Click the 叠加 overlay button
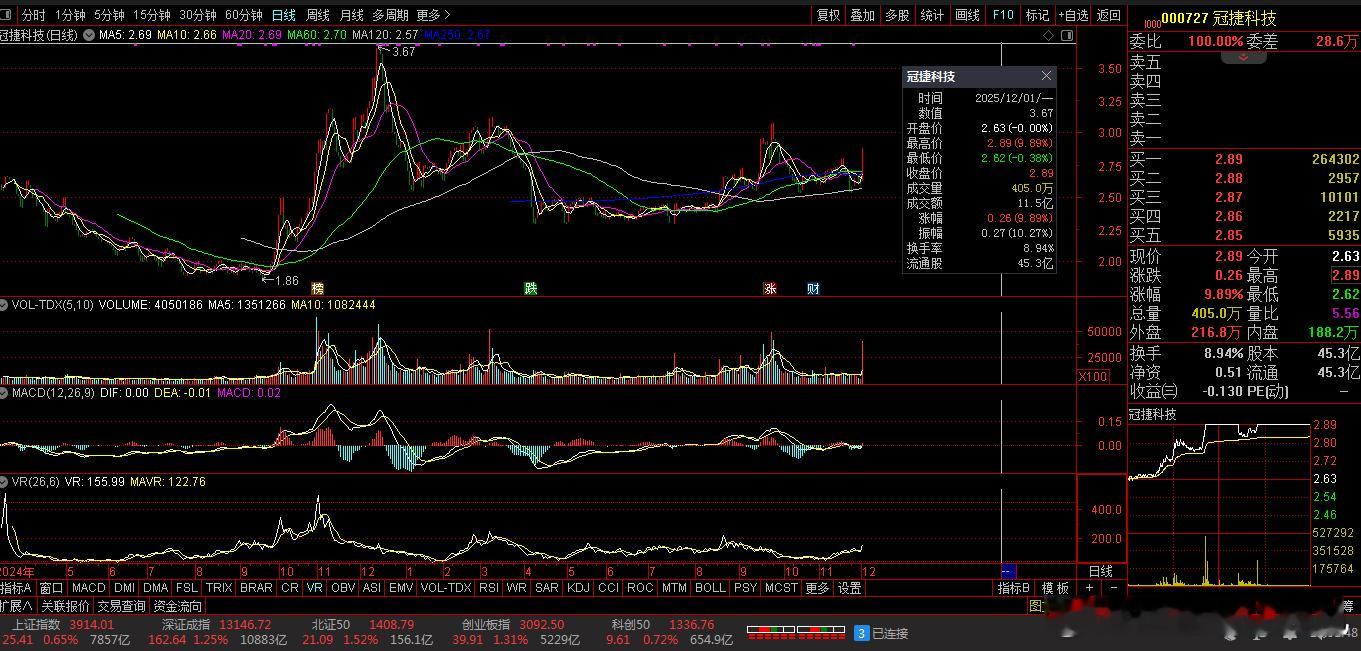1361x651 pixels. coord(862,15)
